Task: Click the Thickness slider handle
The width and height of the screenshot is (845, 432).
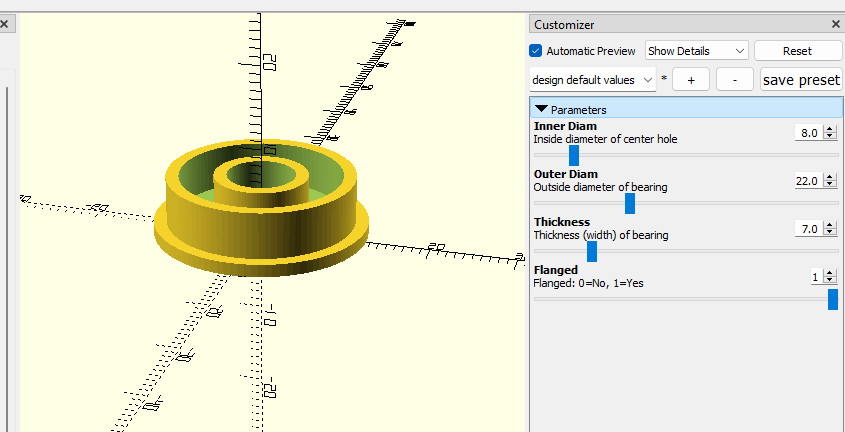Action: tap(592, 252)
